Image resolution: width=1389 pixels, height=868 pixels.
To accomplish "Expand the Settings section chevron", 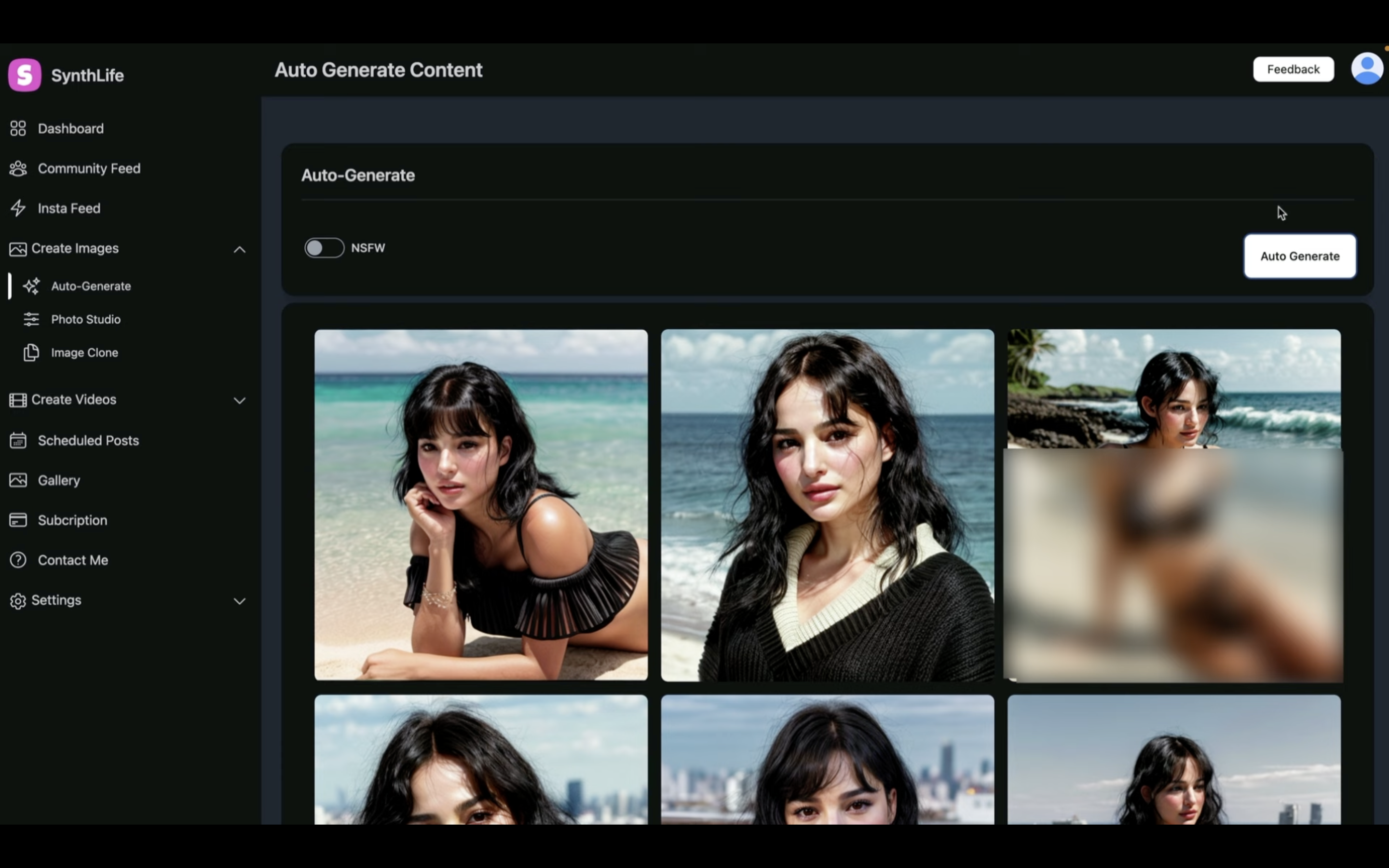I will point(239,601).
